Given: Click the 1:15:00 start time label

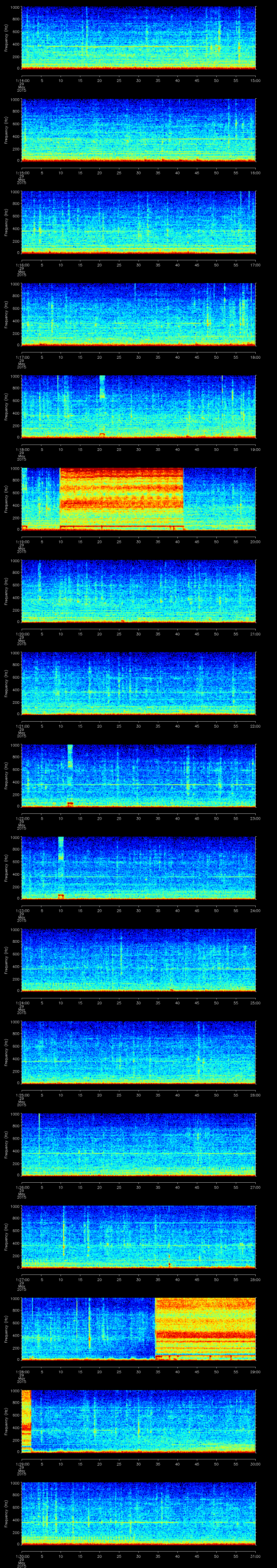Looking at the screenshot, I should [22, 173].
